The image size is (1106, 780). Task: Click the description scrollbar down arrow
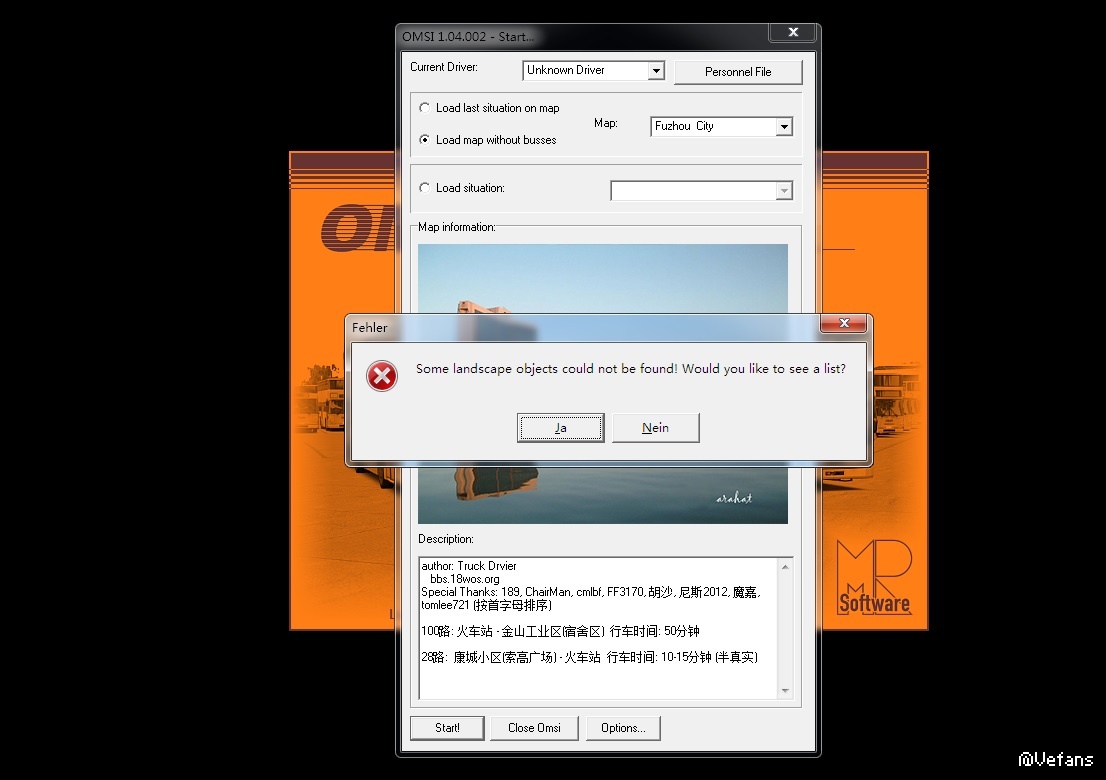[x=785, y=690]
